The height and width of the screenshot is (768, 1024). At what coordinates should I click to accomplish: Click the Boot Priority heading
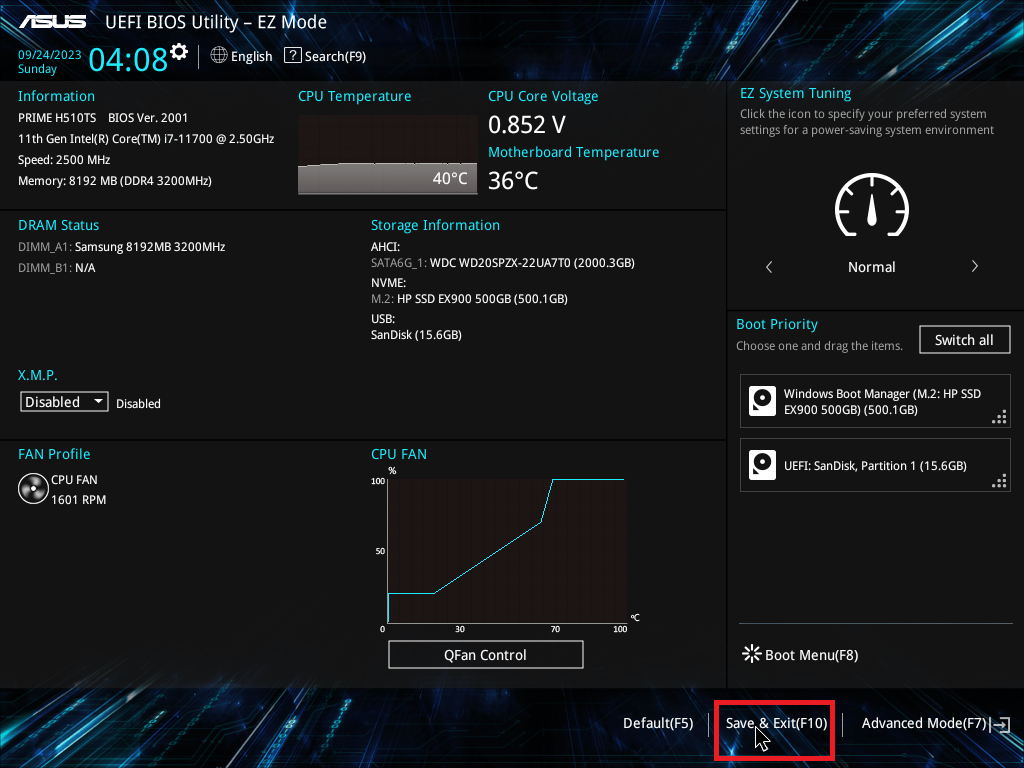(x=776, y=324)
